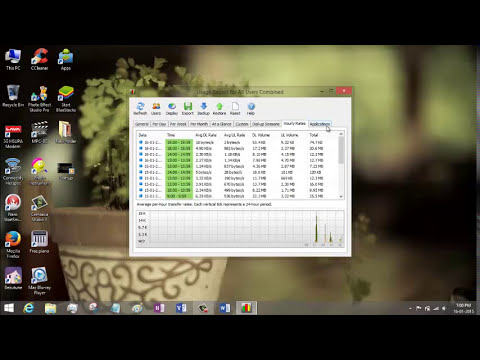Show hidden system tray icons
480x360 pixels.
pos(410,308)
